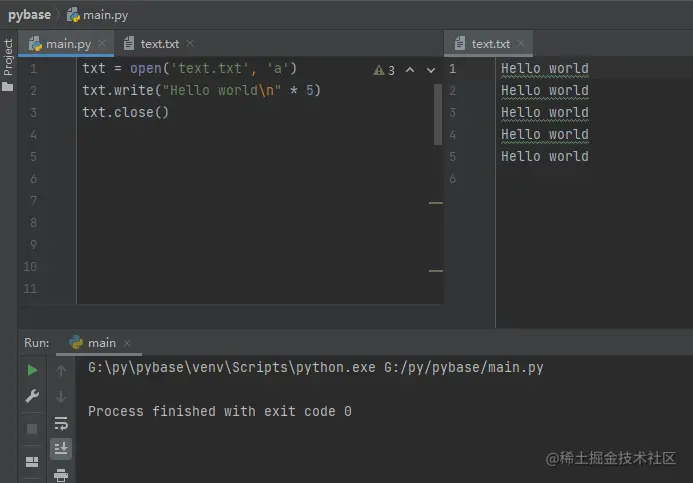Image resolution: width=693 pixels, height=483 pixels.
Task: Click the pybase breadcrumb
Action: tap(30, 15)
